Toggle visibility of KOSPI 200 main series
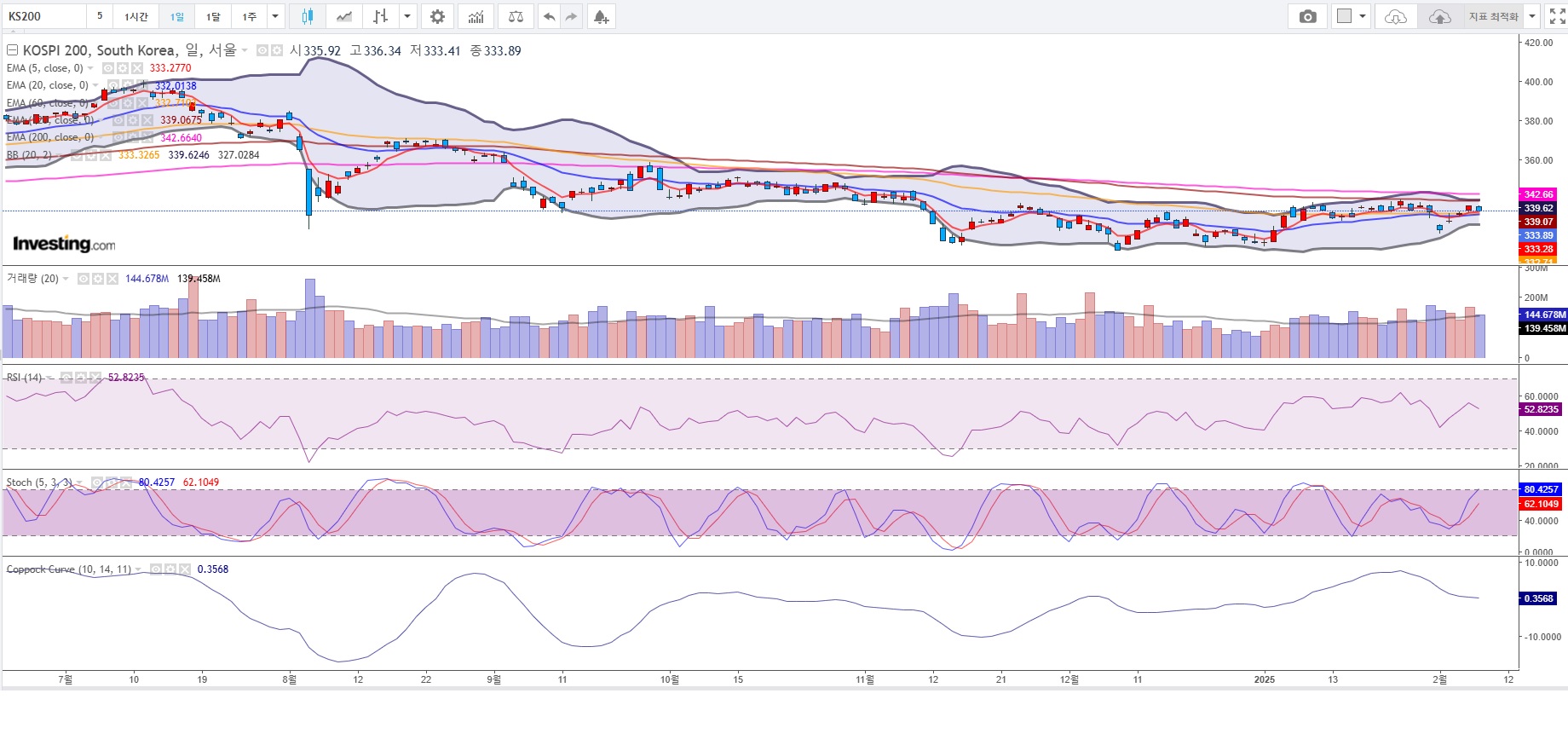The height and width of the screenshot is (751, 1568). coord(262,50)
